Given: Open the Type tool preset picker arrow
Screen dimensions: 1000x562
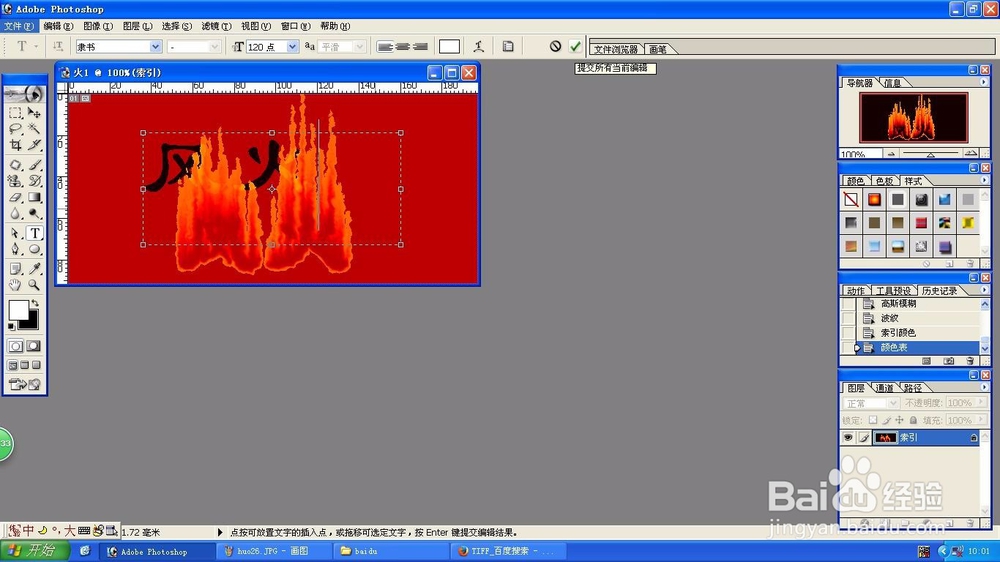Looking at the screenshot, I should tap(36, 47).
